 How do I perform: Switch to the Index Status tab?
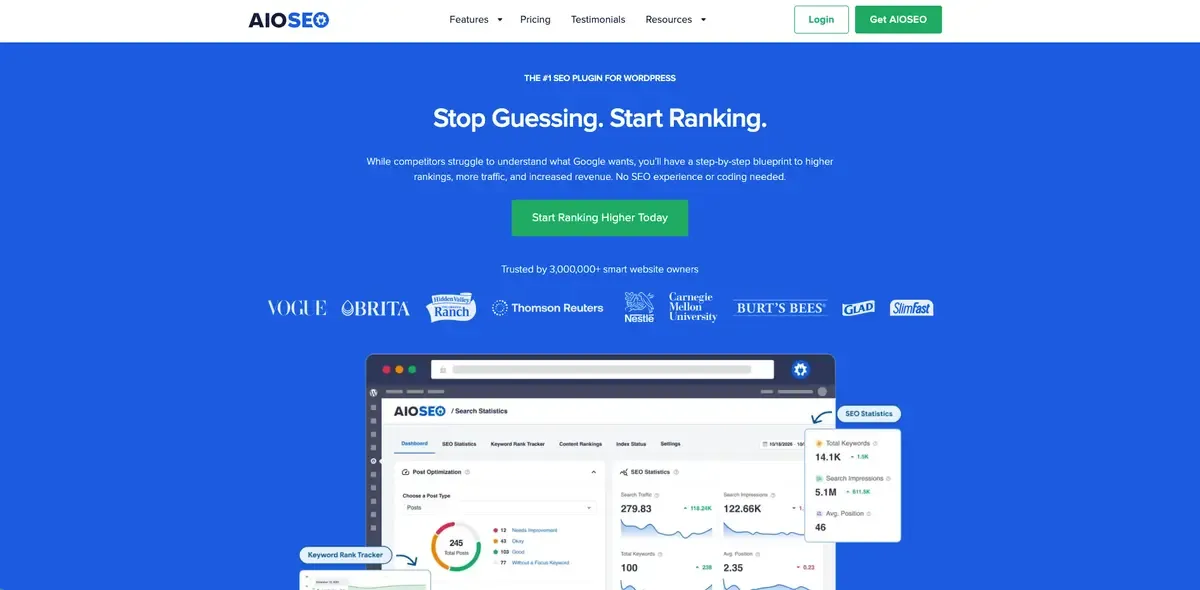click(x=631, y=443)
